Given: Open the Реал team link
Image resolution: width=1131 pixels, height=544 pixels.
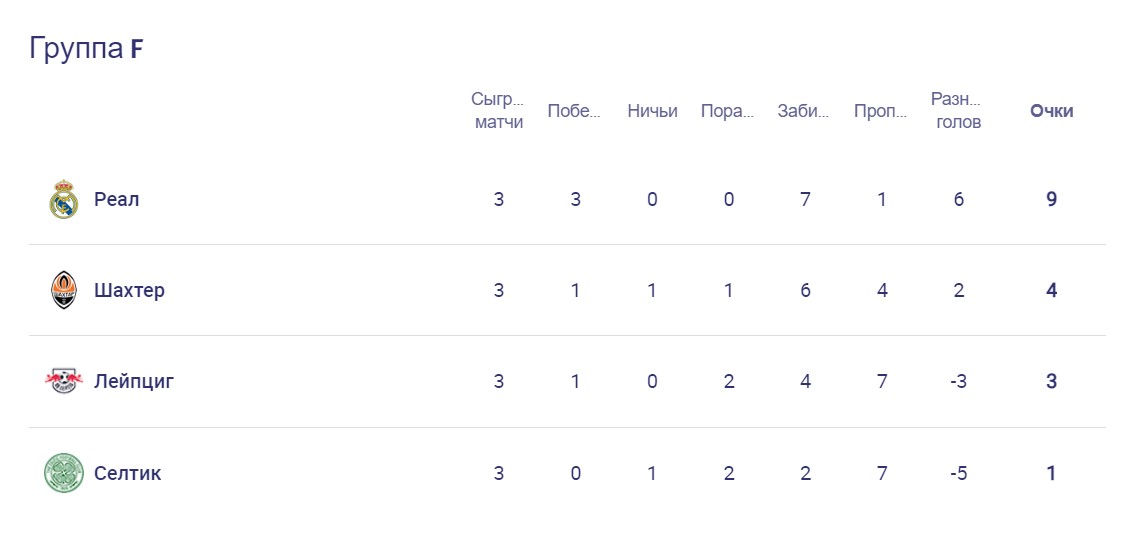Looking at the screenshot, I should 116,199.
